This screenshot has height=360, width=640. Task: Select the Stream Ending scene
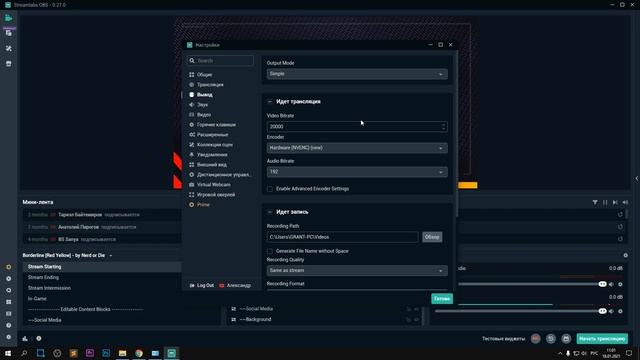pyautogui.click(x=43, y=277)
